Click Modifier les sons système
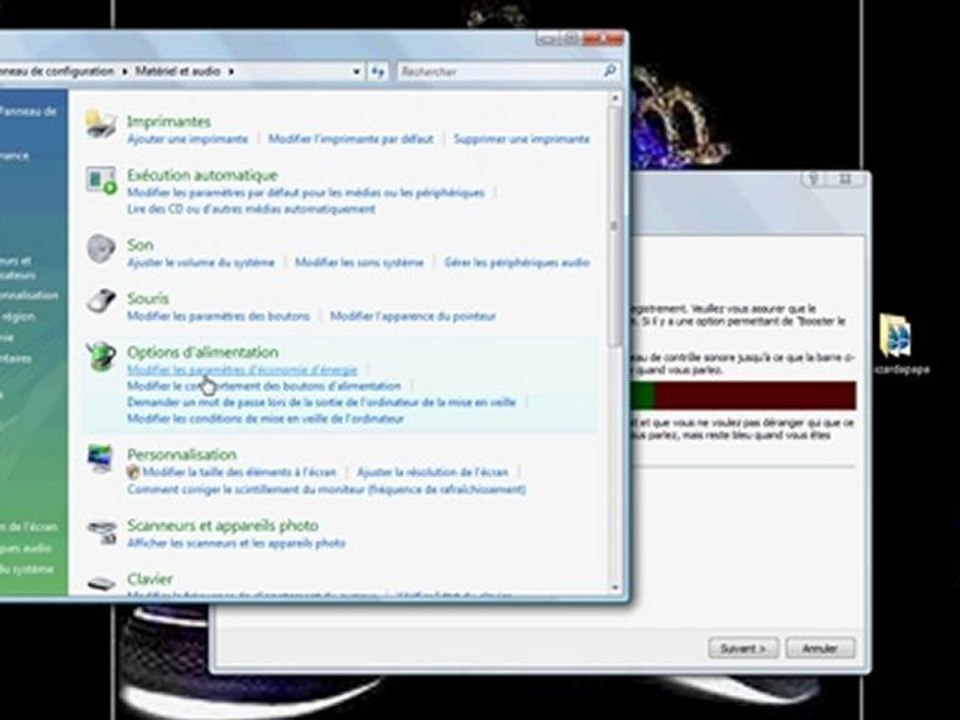 point(359,263)
